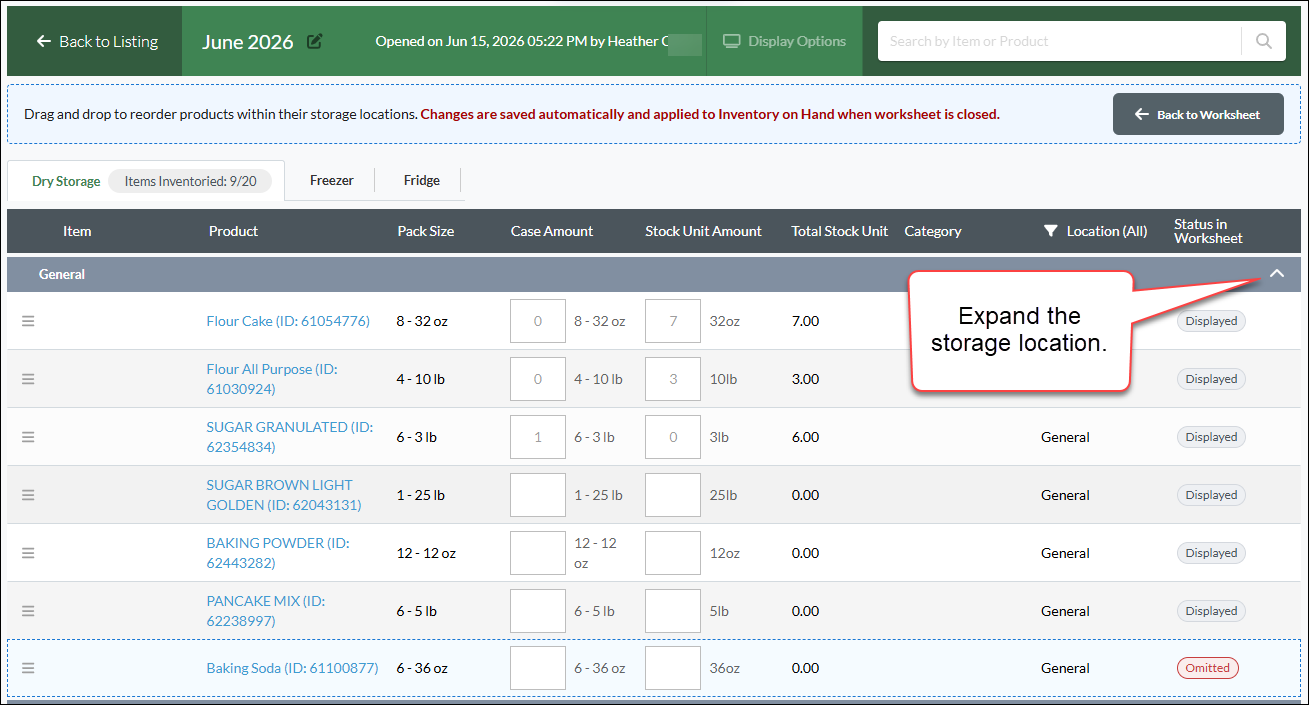Image resolution: width=1309 pixels, height=705 pixels.
Task: Click June 2026 worksheet title
Action: click(x=247, y=41)
